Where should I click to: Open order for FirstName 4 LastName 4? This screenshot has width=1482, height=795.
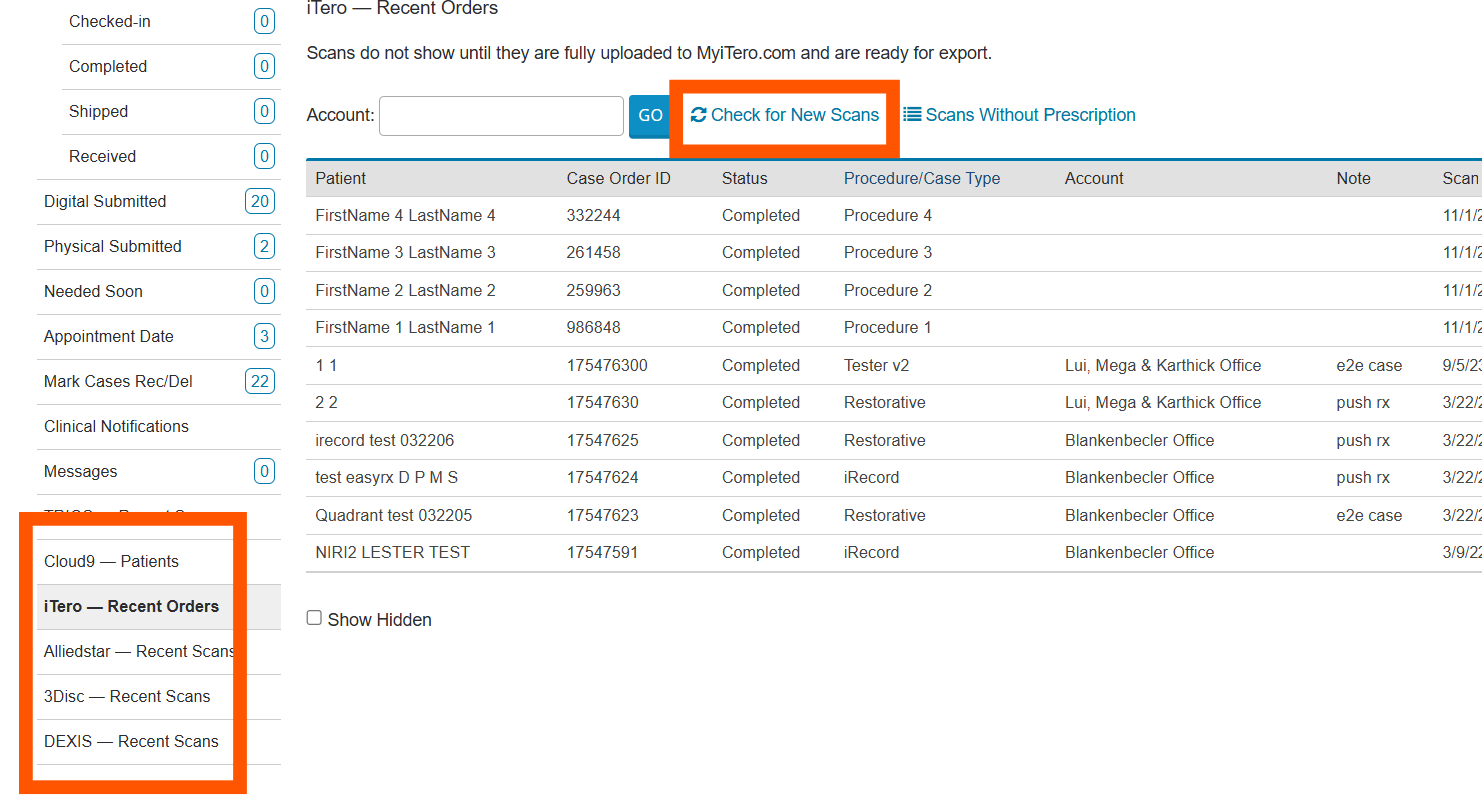point(405,215)
